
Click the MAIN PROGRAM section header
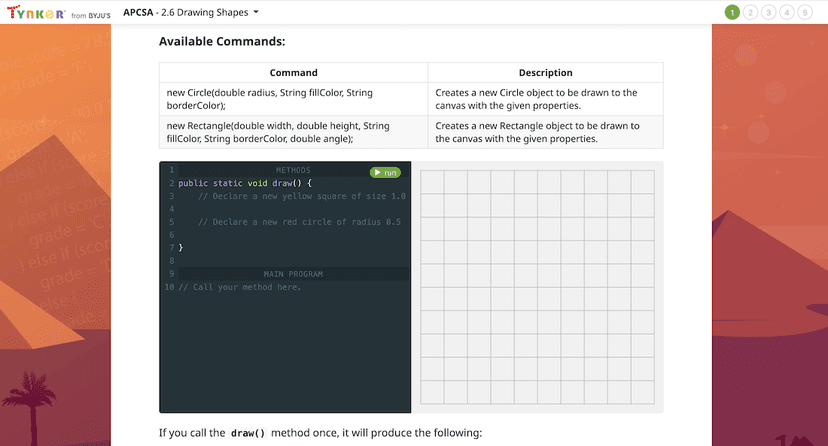coord(293,274)
